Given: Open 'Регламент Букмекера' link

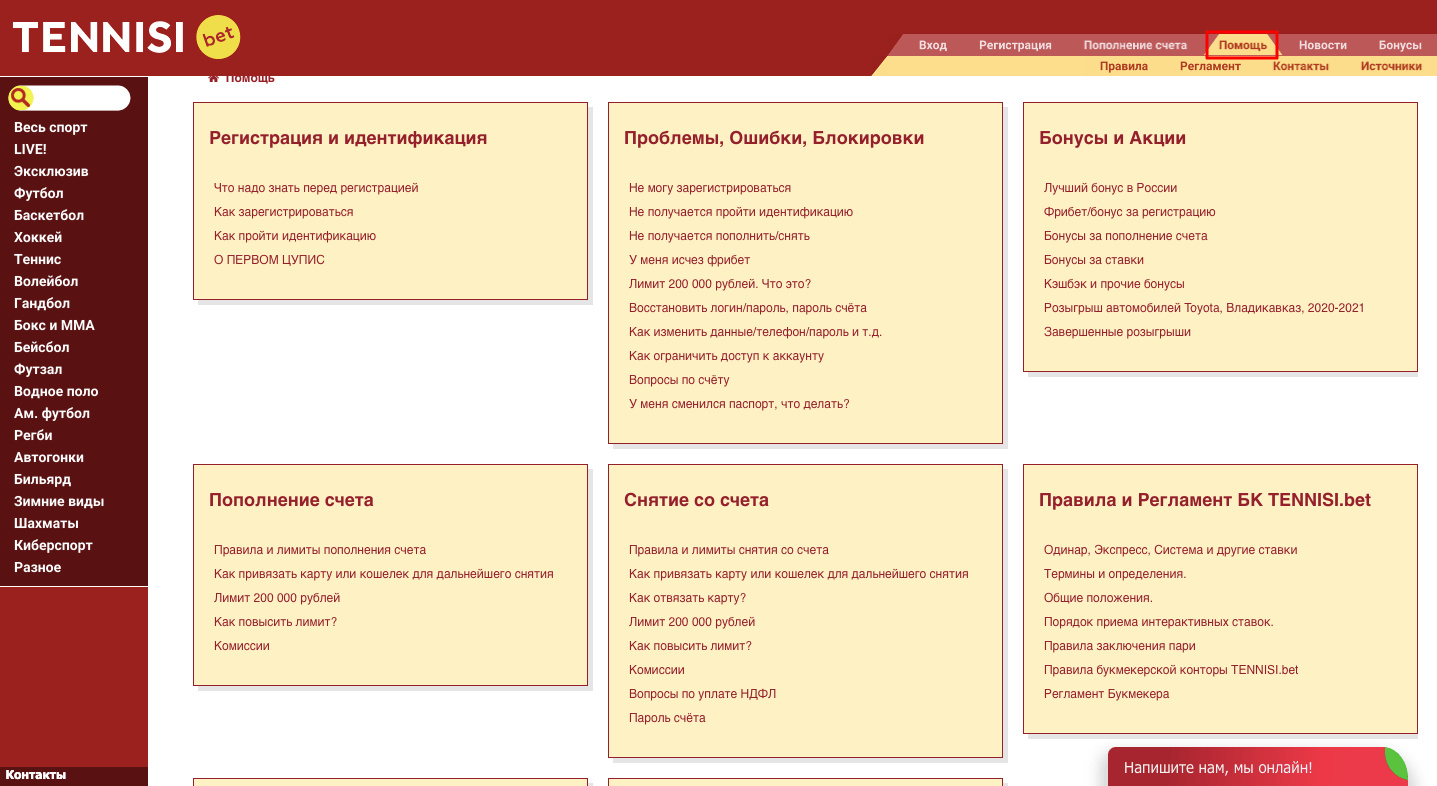Looking at the screenshot, I should (x=1106, y=693).
